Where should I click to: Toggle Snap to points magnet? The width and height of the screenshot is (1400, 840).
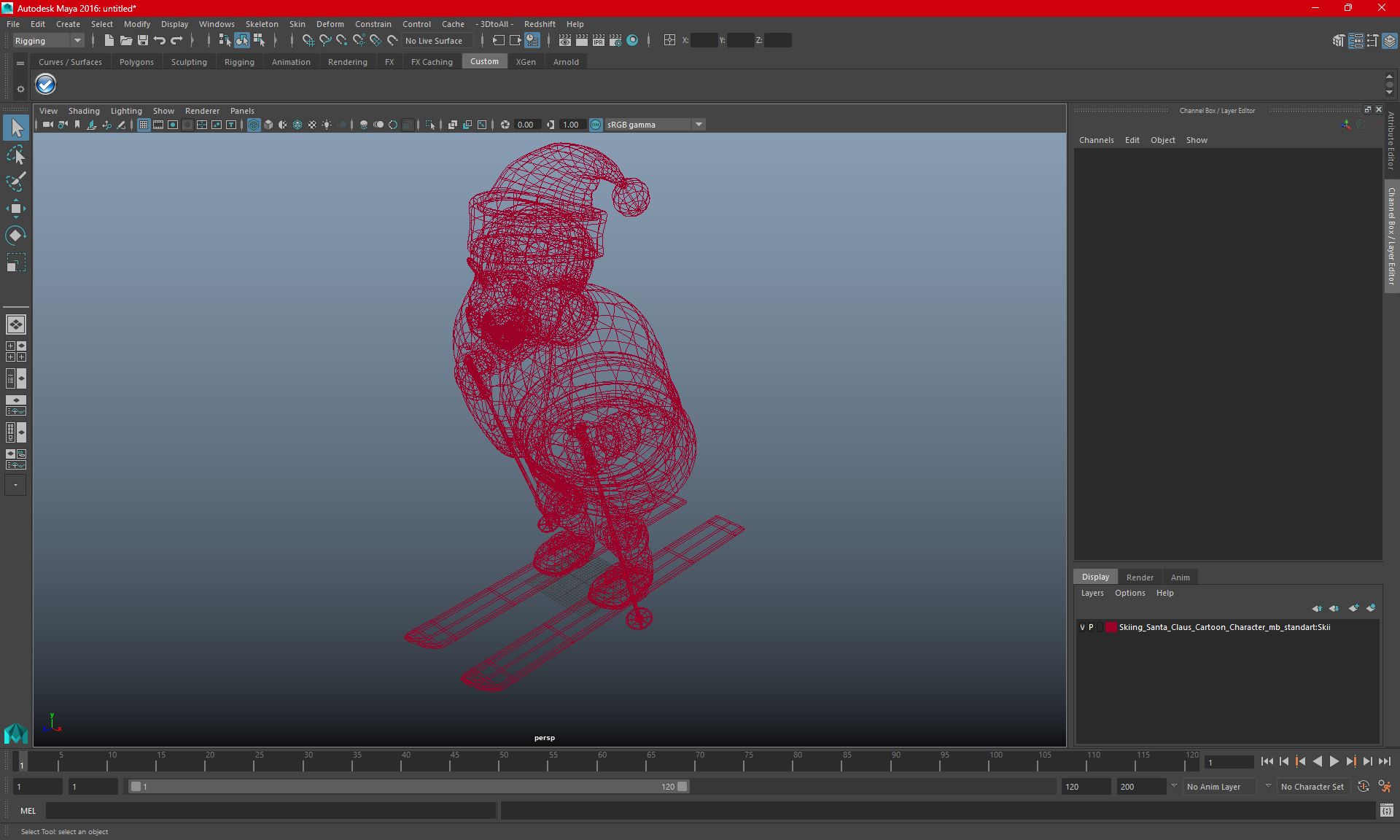tap(341, 41)
